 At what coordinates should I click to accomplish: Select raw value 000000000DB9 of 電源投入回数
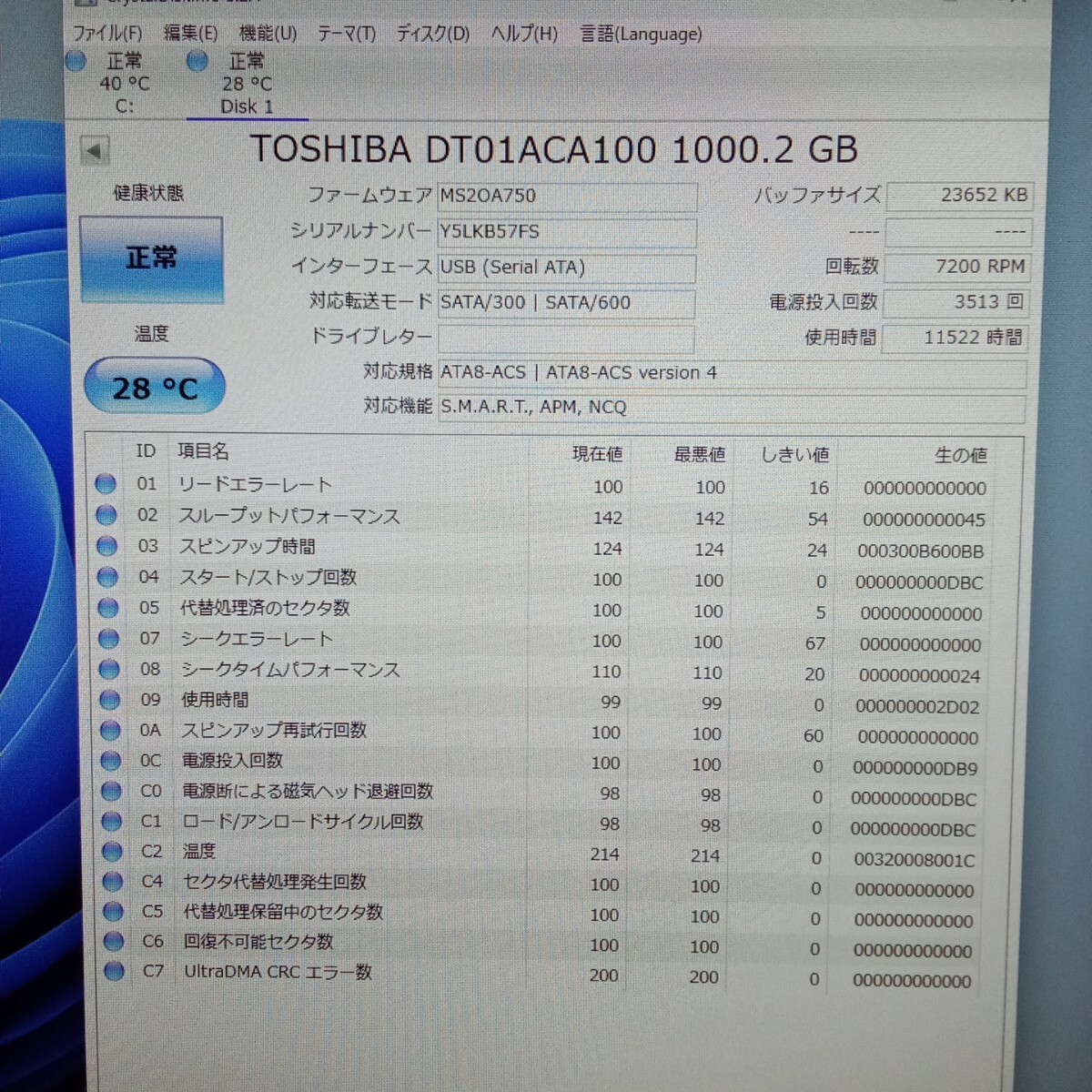coord(915,769)
